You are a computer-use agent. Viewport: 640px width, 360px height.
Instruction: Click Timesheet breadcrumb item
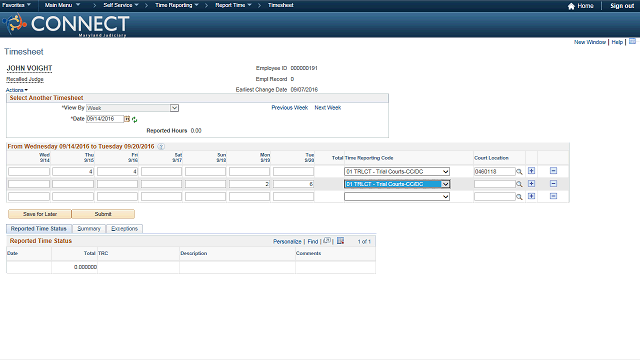coord(281,5)
